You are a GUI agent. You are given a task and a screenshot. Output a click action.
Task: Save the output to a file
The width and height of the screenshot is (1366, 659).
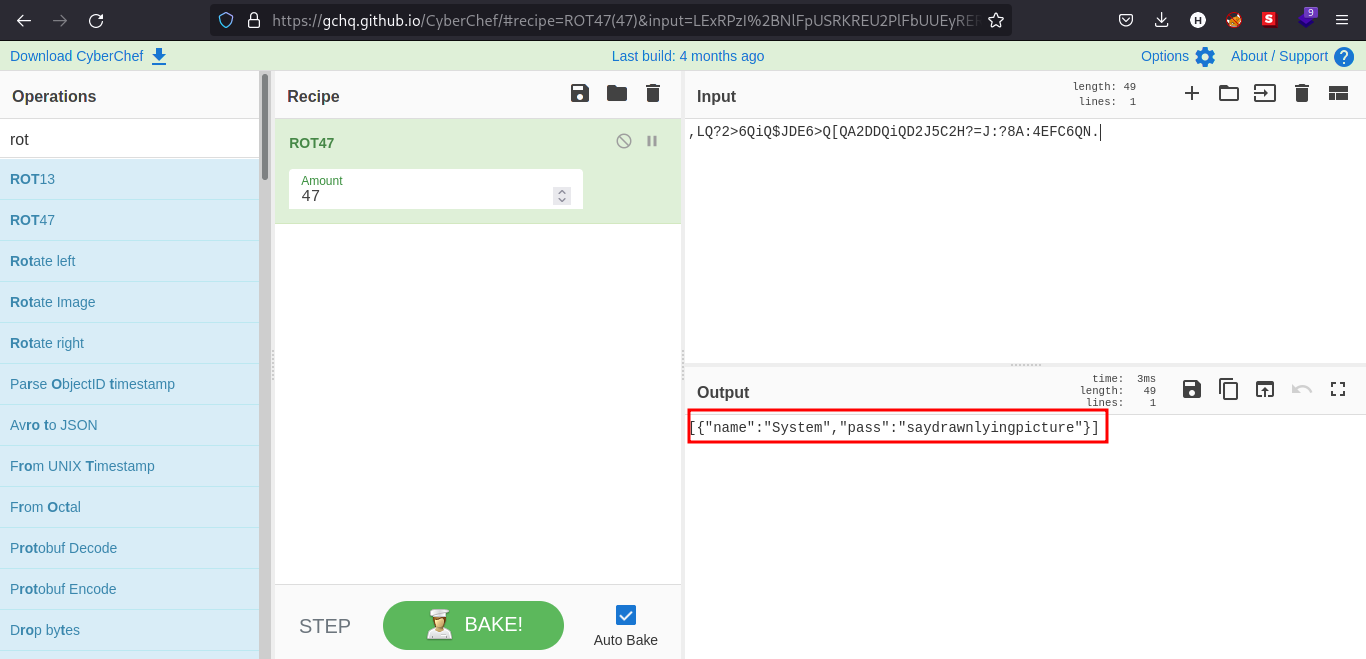[x=1191, y=390]
